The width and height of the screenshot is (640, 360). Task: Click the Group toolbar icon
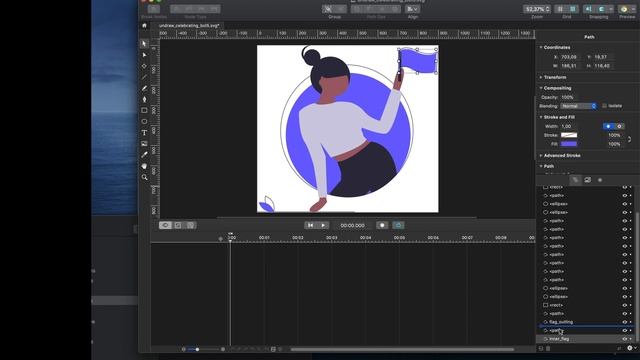click(x=328, y=9)
